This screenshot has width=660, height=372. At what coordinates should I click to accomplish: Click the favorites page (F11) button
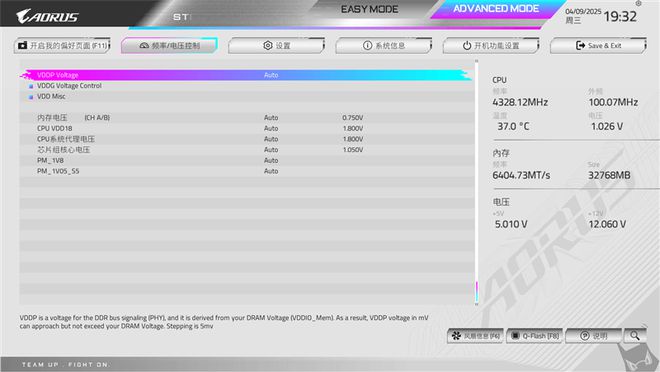click(62, 45)
